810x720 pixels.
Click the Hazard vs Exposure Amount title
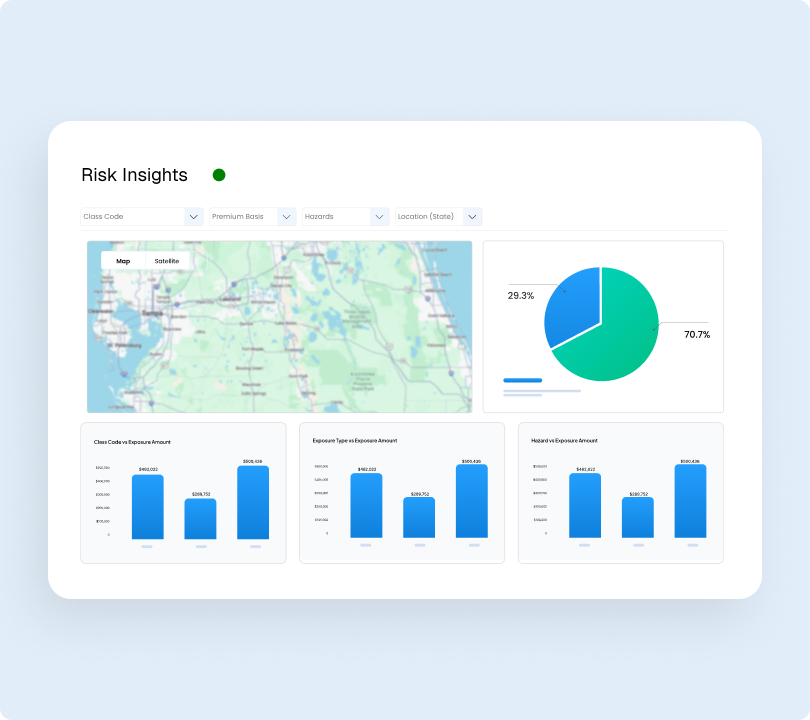[x=567, y=441]
